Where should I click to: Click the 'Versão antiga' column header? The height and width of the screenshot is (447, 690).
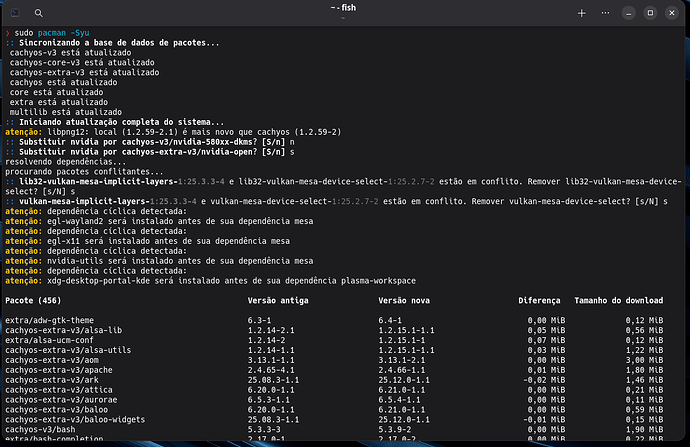[x=279, y=300]
